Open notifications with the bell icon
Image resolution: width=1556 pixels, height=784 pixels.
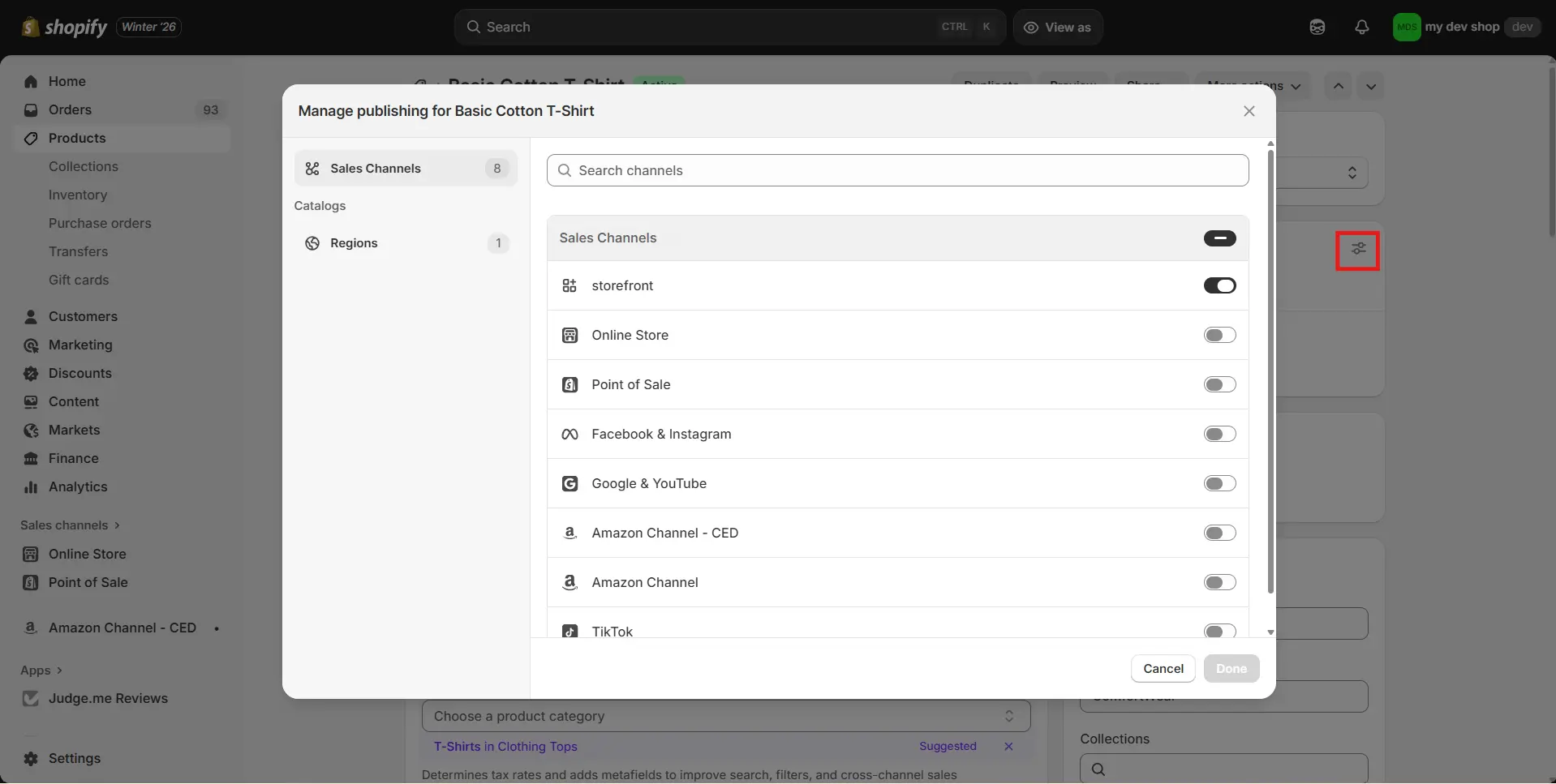click(1362, 27)
